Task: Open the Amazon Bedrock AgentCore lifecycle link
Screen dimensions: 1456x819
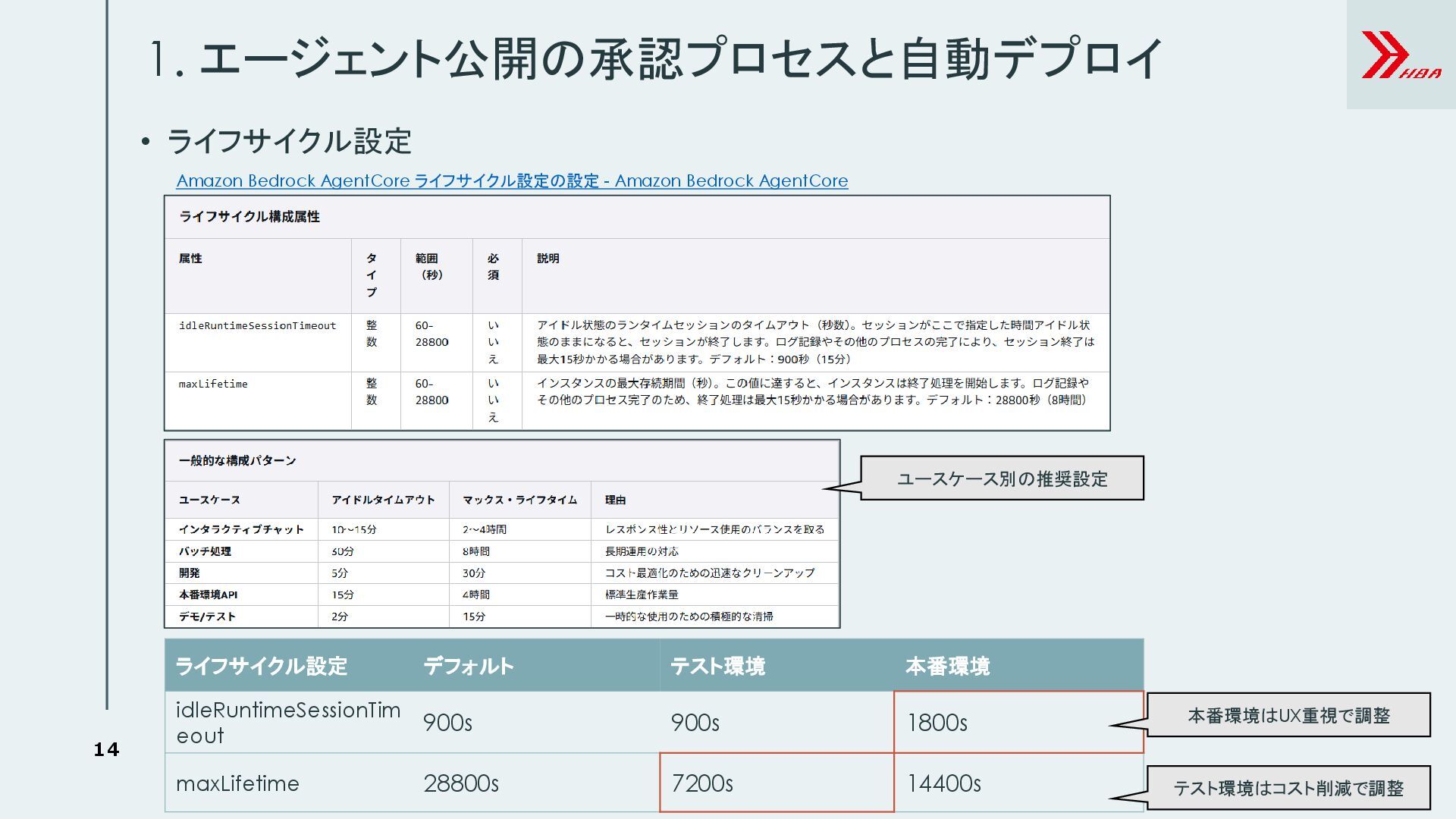Action: [x=512, y=181]
